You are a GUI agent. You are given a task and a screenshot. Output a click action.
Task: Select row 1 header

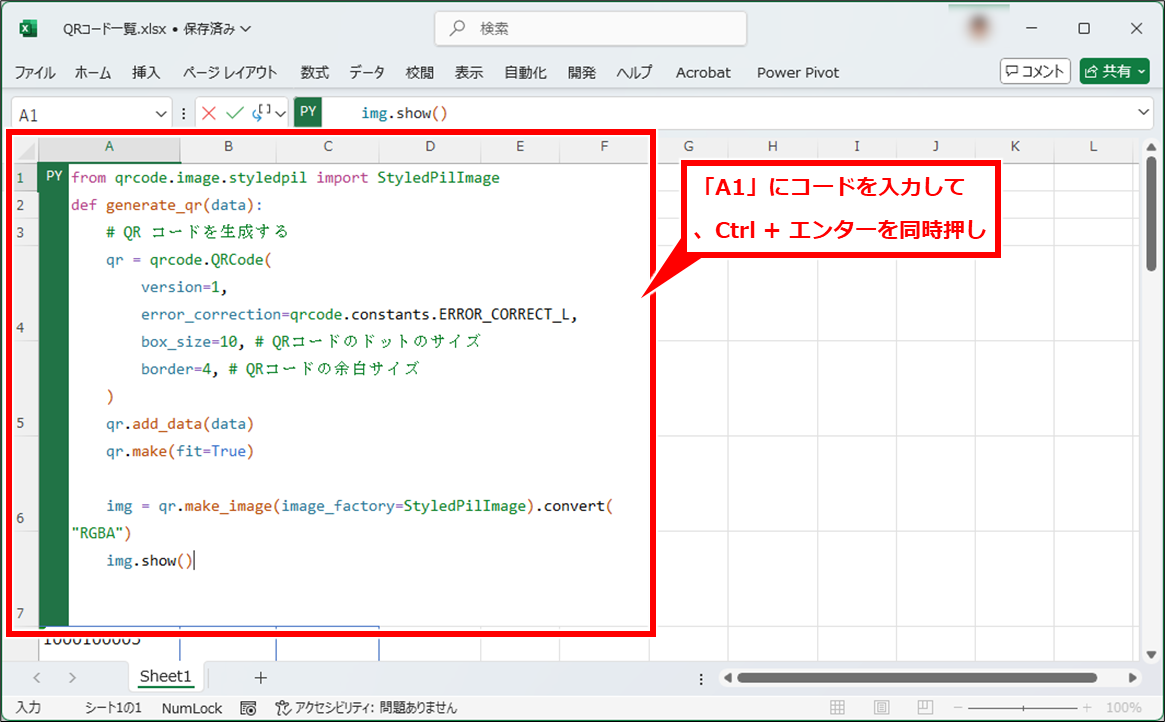pyautogui.click(x=21, y=178)
